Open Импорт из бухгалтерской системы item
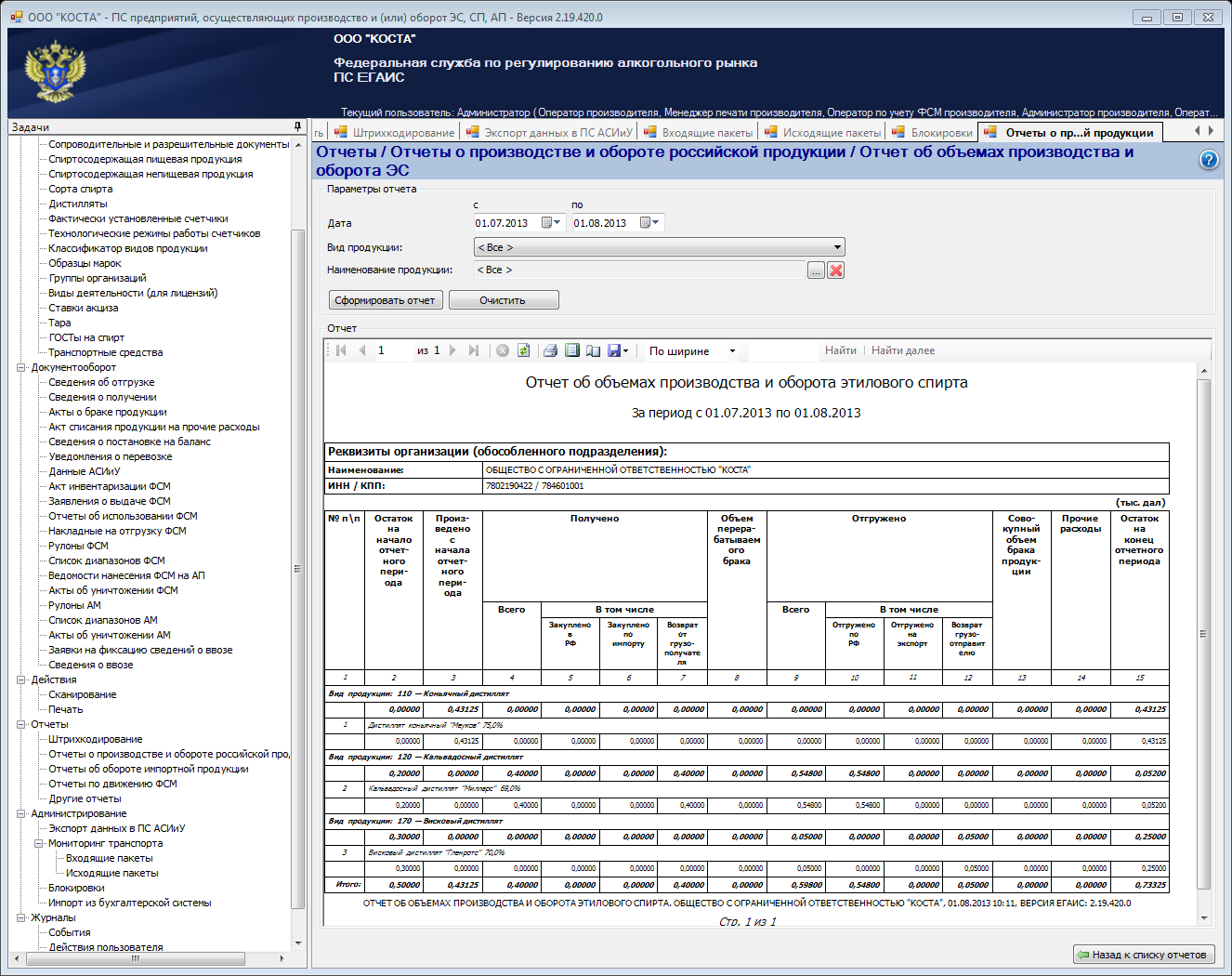Image resolution: width=1232 pixels, height=976 pixels. (x=130, y=903)
